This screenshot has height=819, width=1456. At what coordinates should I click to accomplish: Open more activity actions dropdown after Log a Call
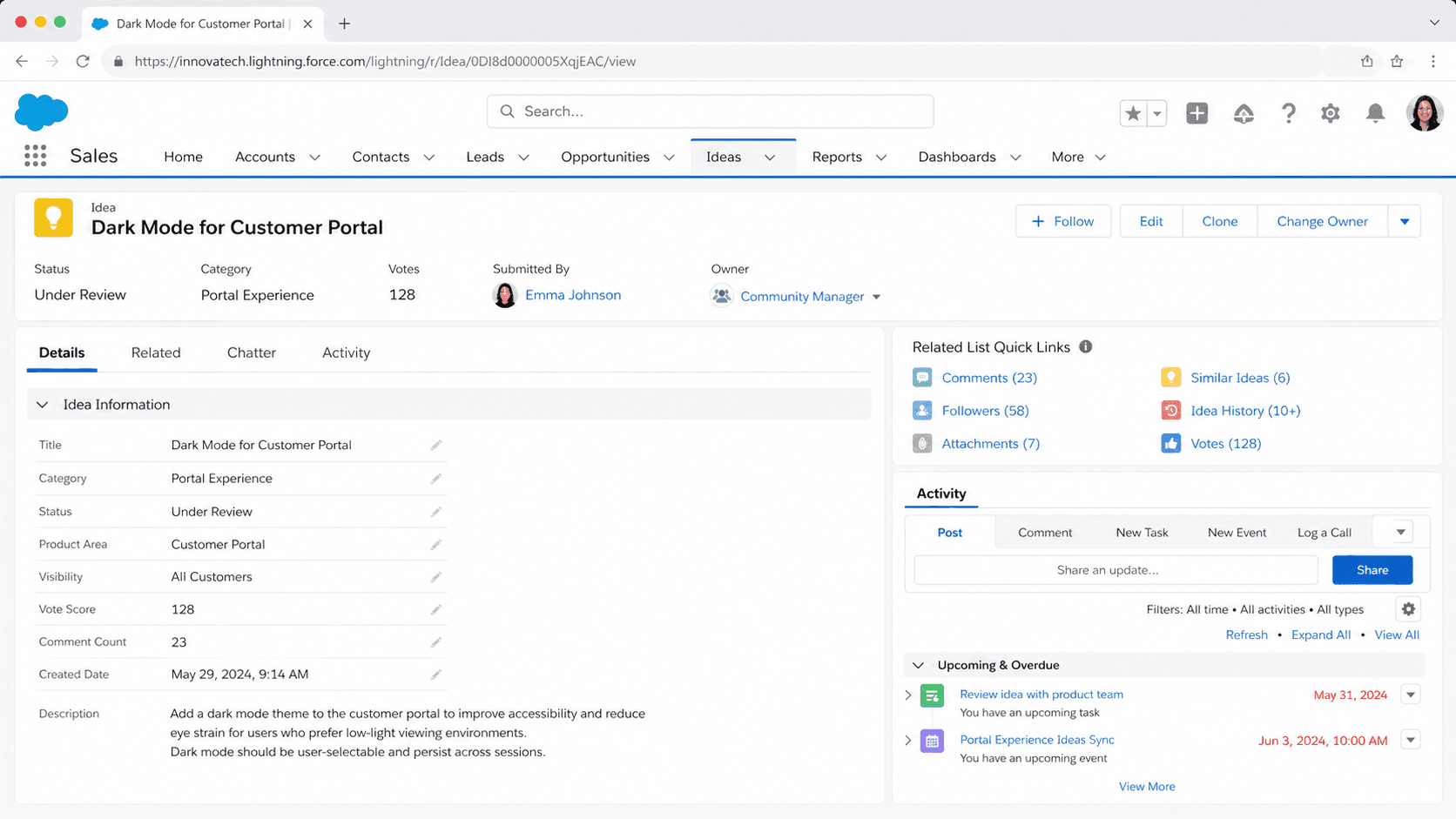[1401, 532]
